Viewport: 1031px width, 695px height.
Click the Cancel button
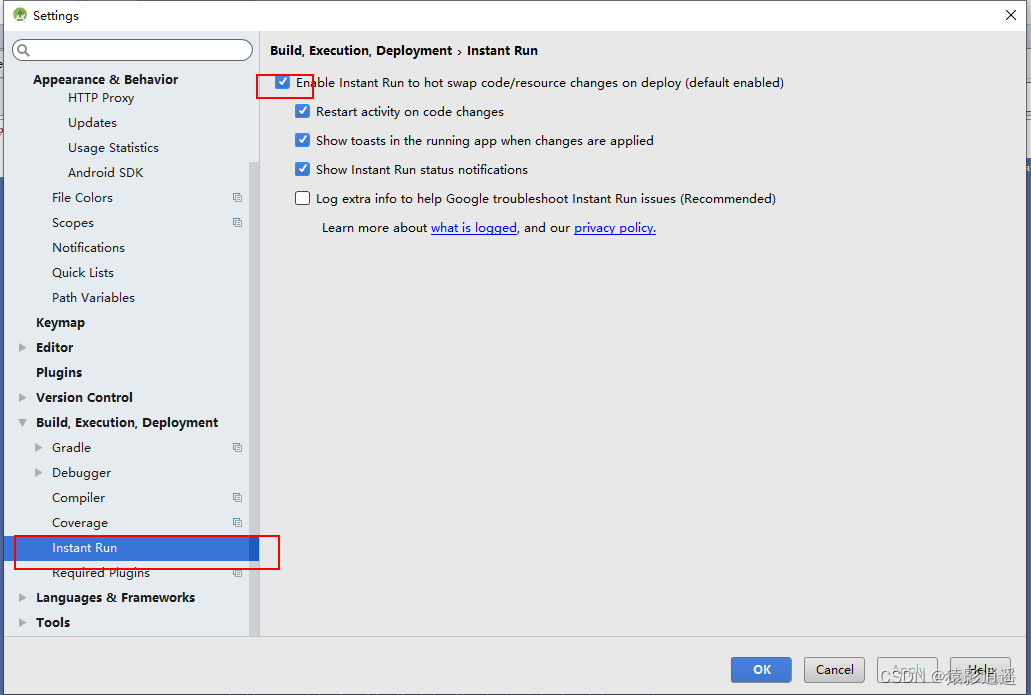834,669
